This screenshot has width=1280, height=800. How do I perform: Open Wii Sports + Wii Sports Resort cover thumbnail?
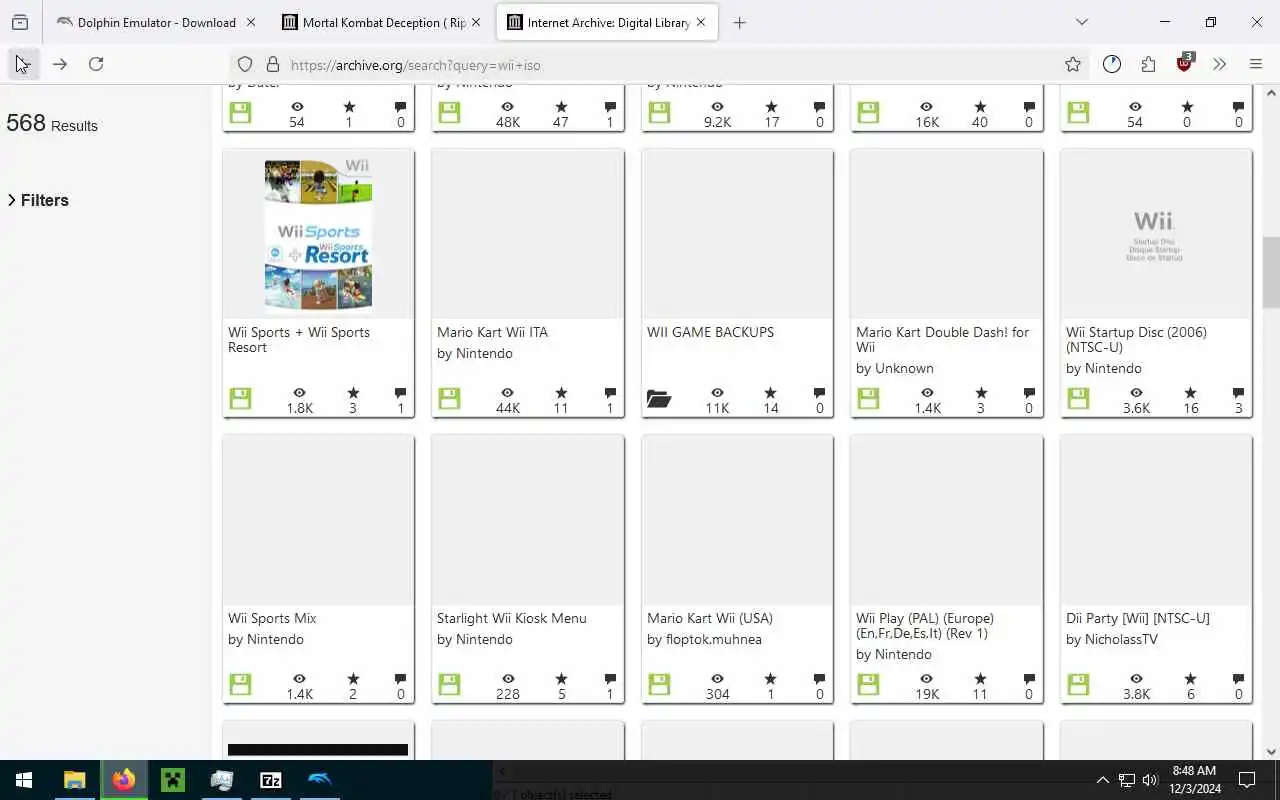[318, 235]
